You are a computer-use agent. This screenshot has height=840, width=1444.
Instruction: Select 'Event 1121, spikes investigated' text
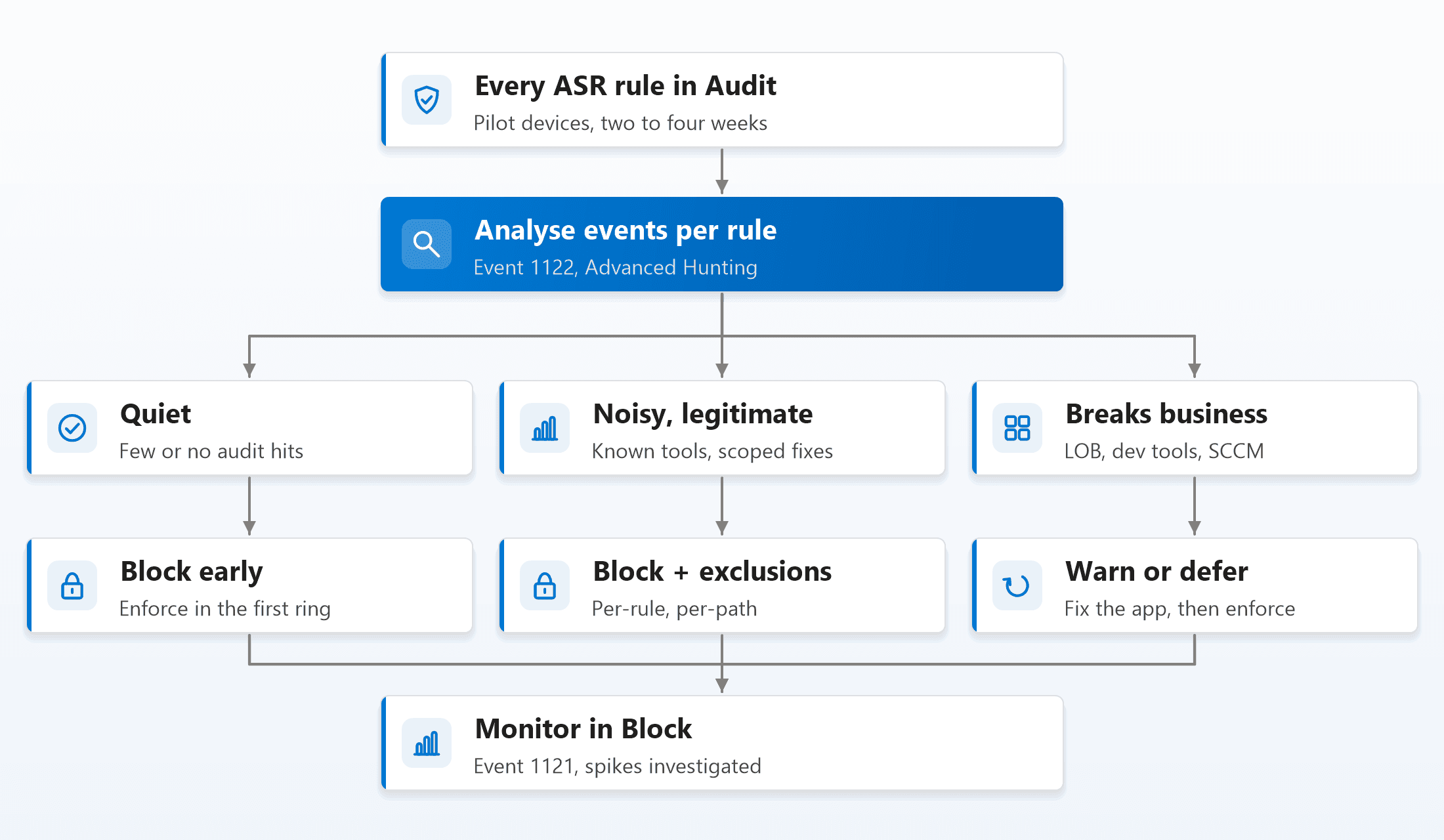click(x=618, y=766)
